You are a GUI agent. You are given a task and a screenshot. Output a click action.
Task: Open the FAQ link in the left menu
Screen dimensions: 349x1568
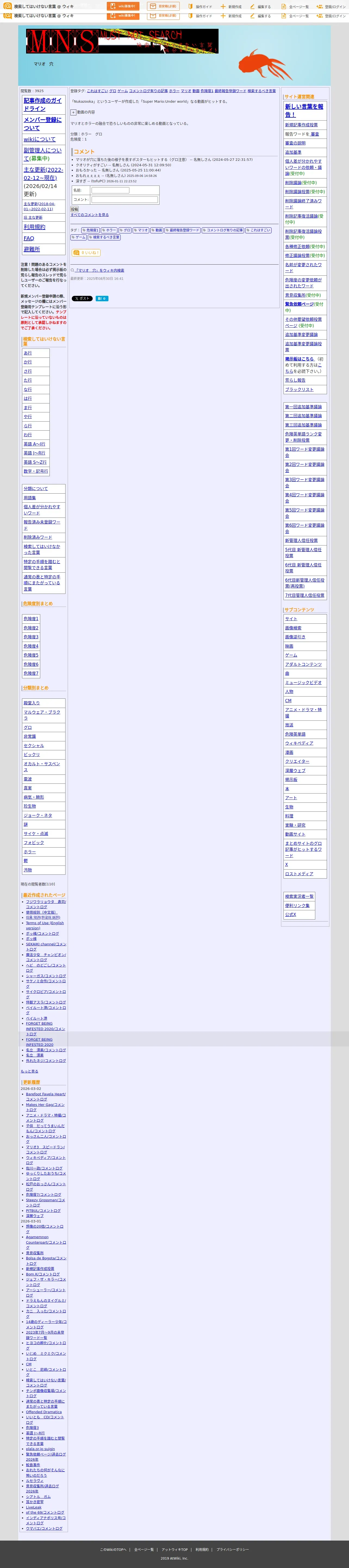[29, 238]
